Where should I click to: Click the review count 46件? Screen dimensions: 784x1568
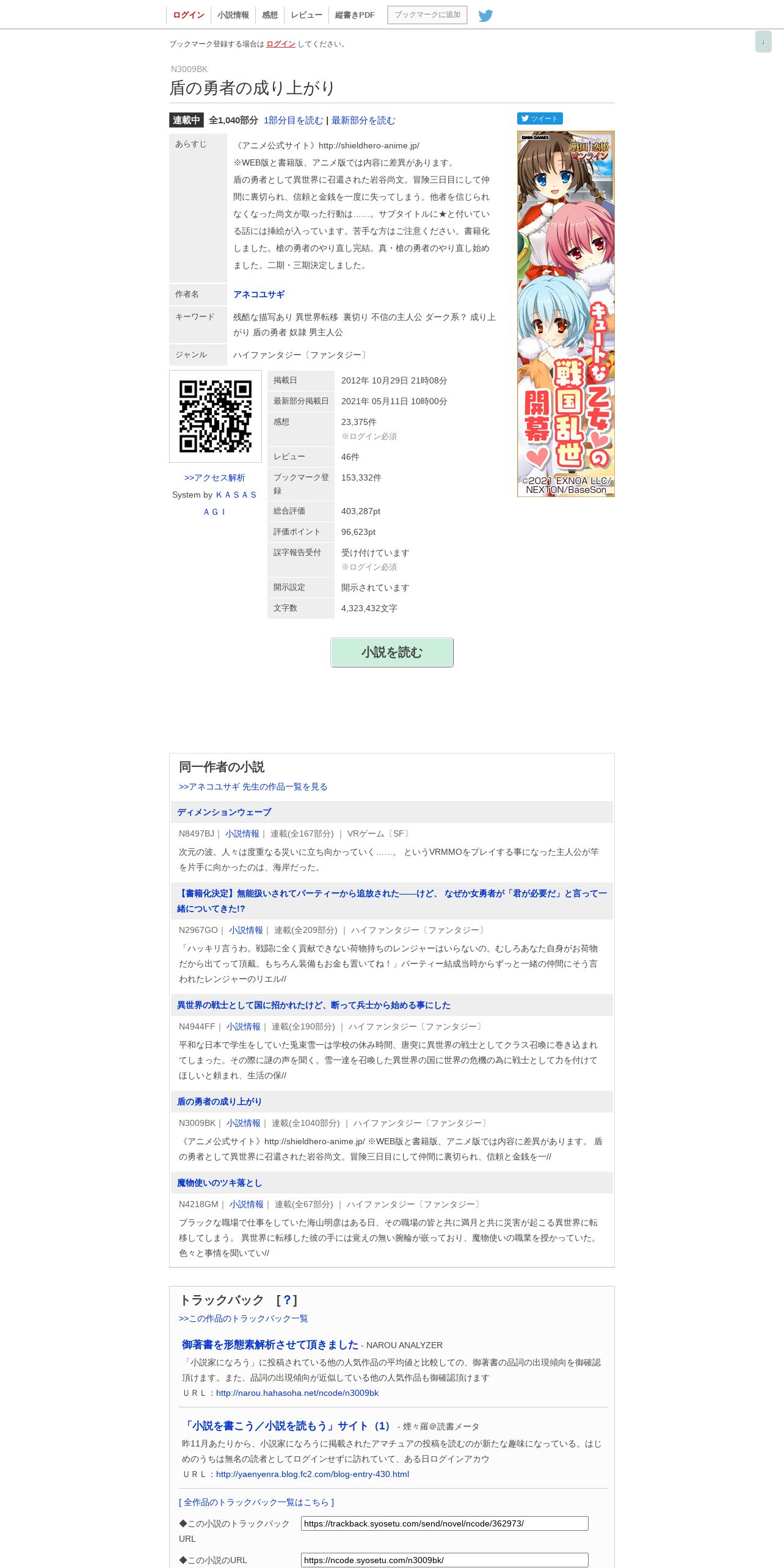(350, 457)
